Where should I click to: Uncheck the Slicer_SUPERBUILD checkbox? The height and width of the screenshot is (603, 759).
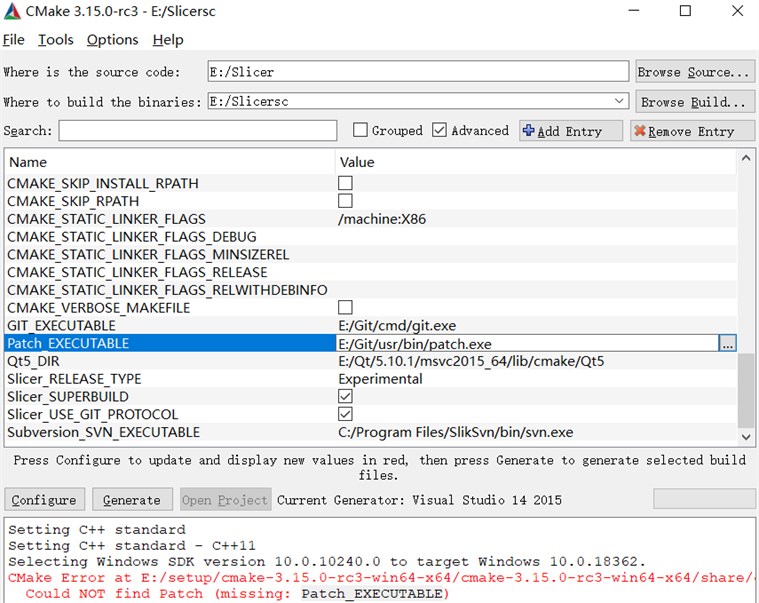coord(345,396)
